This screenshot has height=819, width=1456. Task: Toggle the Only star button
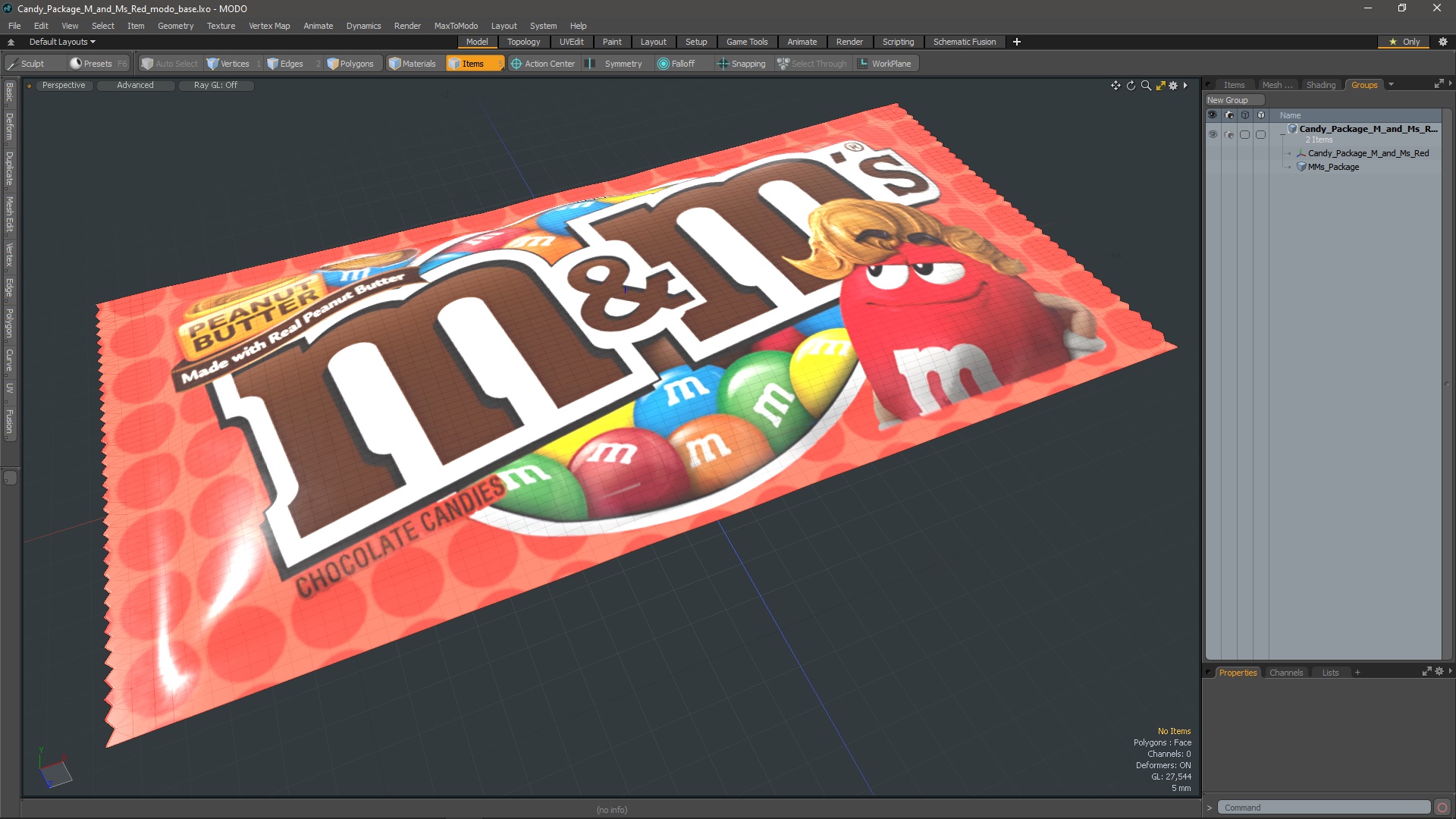[x=1404, y=42]
